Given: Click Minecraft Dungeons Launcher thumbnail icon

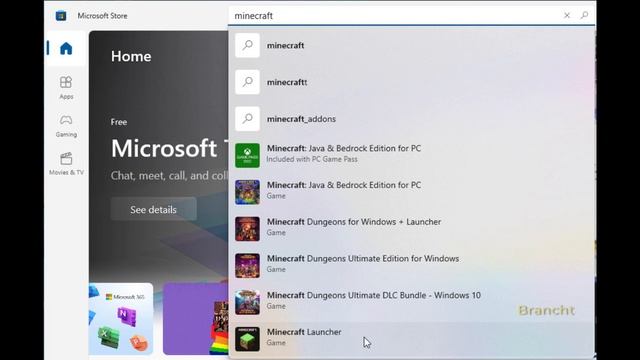Looking at the screenshot, I should pyautogui.click(x=247, y=229).
